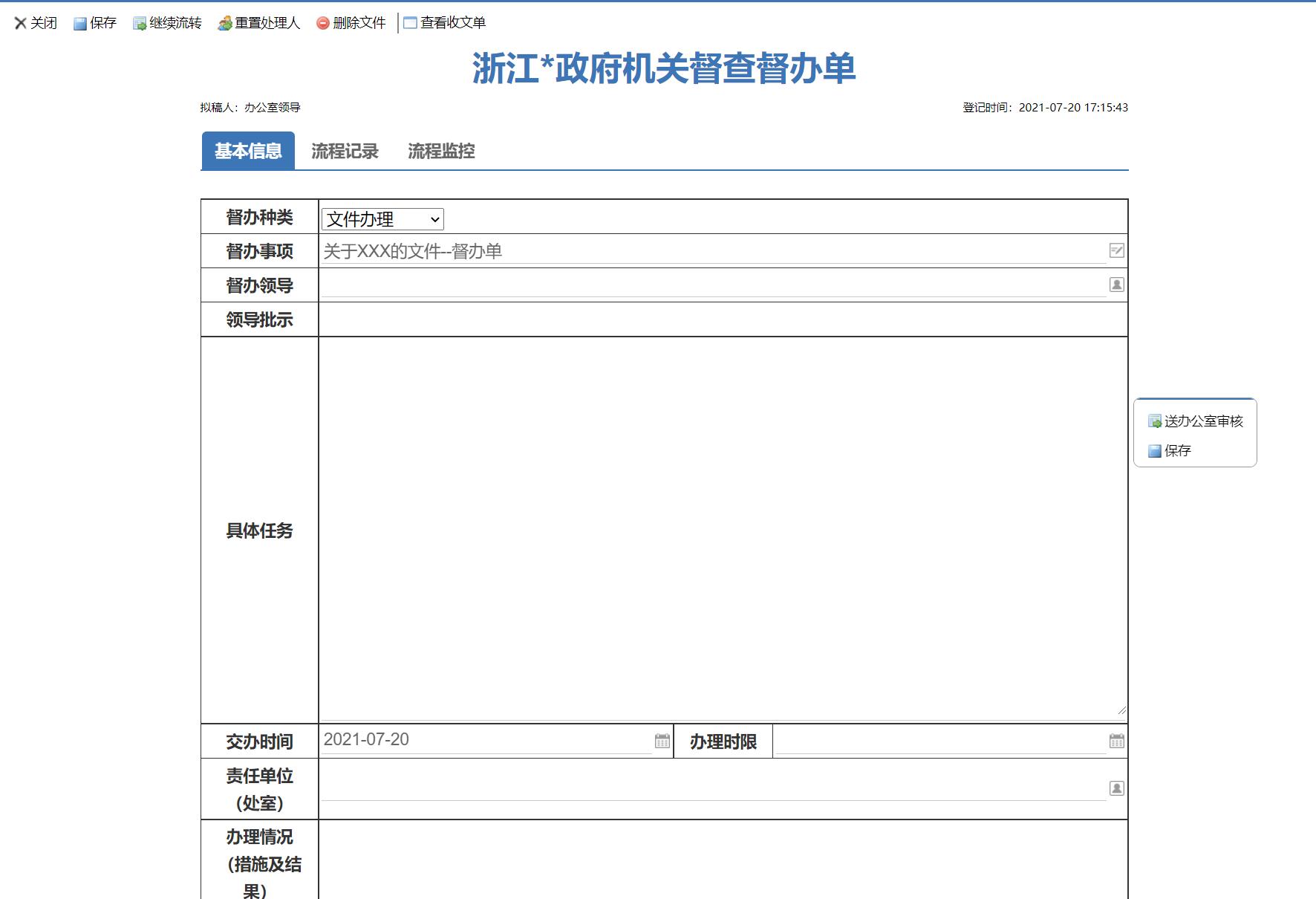The width and height of the screenshot is (1316, 899).
Task: Click the 办理时限 date input field
Action: point(939,741)
